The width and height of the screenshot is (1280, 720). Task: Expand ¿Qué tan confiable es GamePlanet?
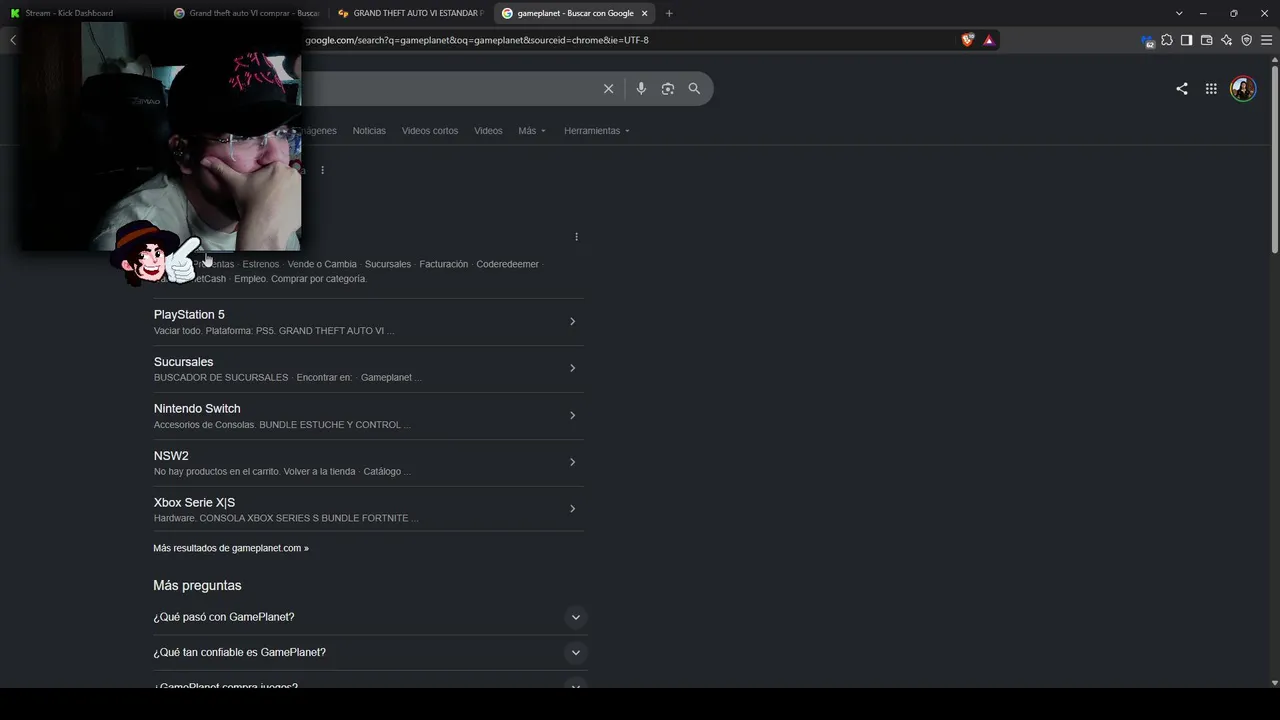click(369, 652)
